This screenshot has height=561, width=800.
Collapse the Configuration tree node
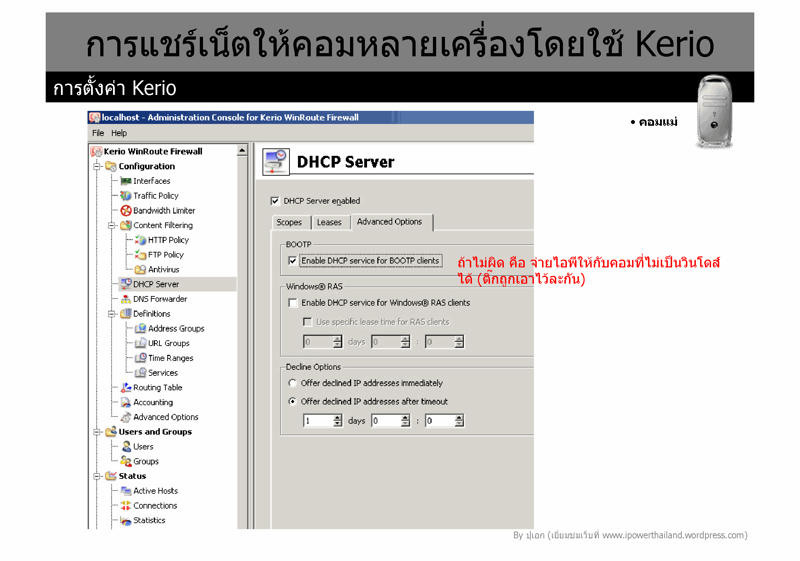click(97, 166)
